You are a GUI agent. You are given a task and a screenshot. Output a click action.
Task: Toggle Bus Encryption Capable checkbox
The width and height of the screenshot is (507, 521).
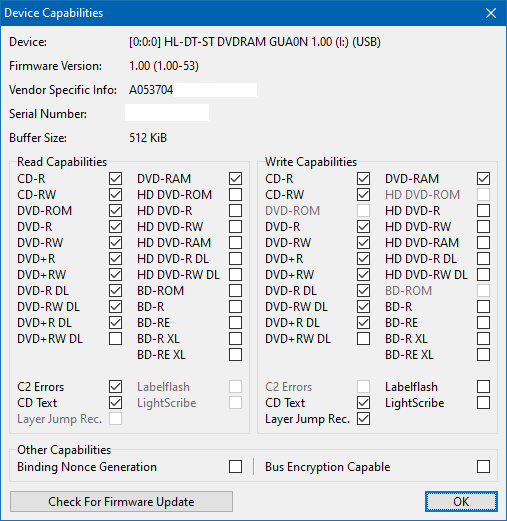(x=483, y=467)
